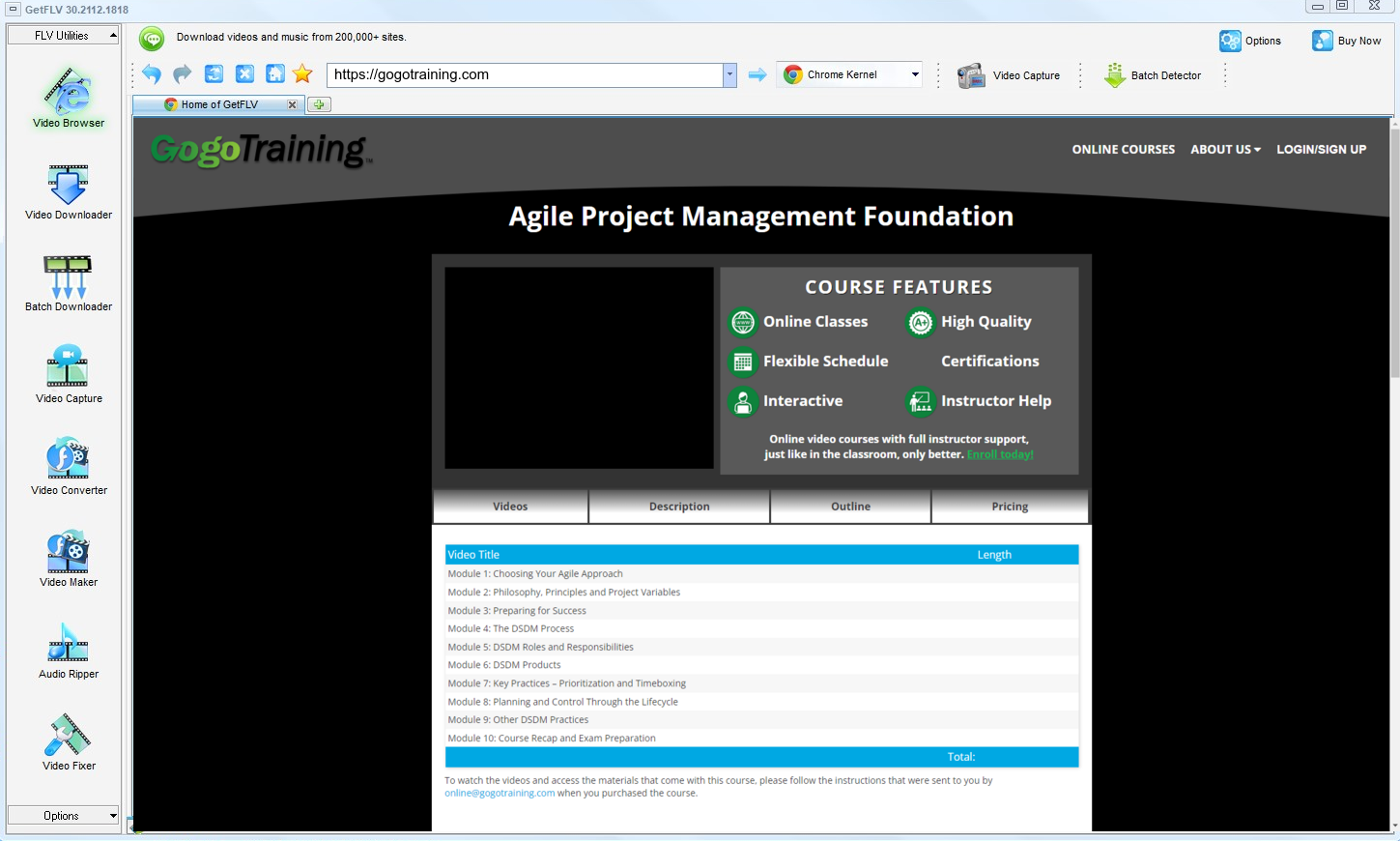Select Module 6: DSDM Products
The image size is (1400, 841).
click(x=761, y=665)
